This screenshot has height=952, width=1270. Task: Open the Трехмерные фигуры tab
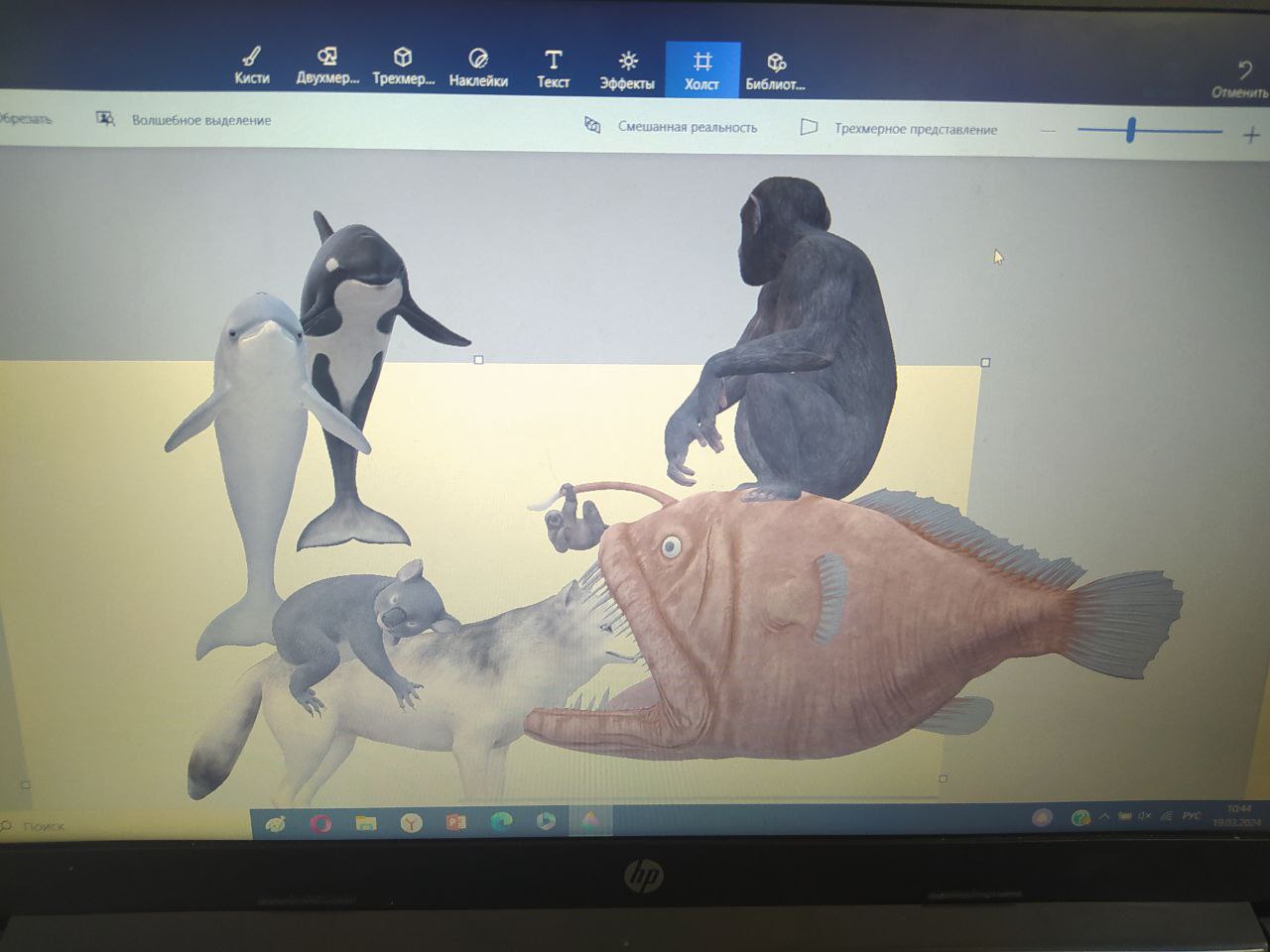(403, 66)
